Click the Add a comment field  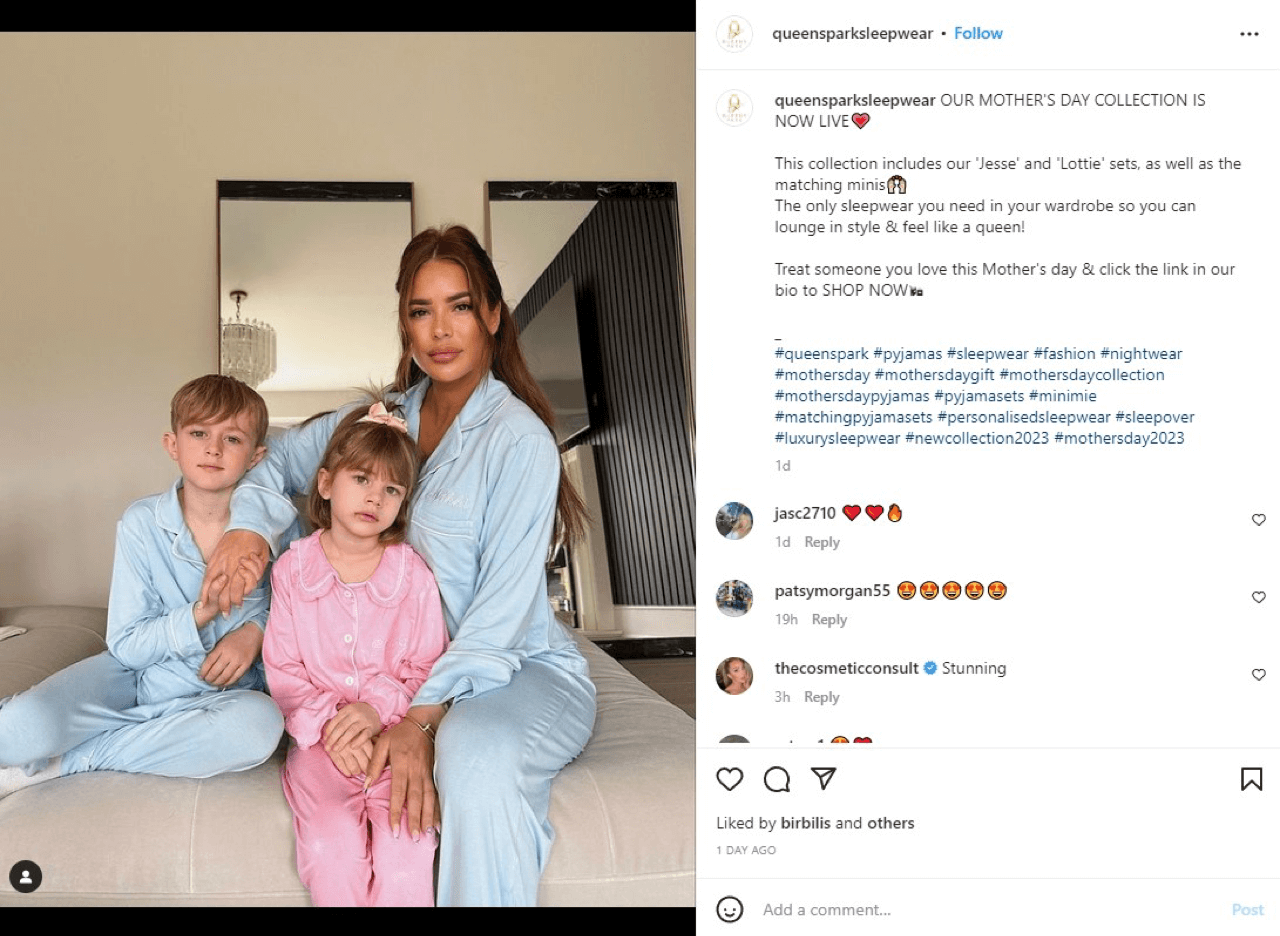990,909
